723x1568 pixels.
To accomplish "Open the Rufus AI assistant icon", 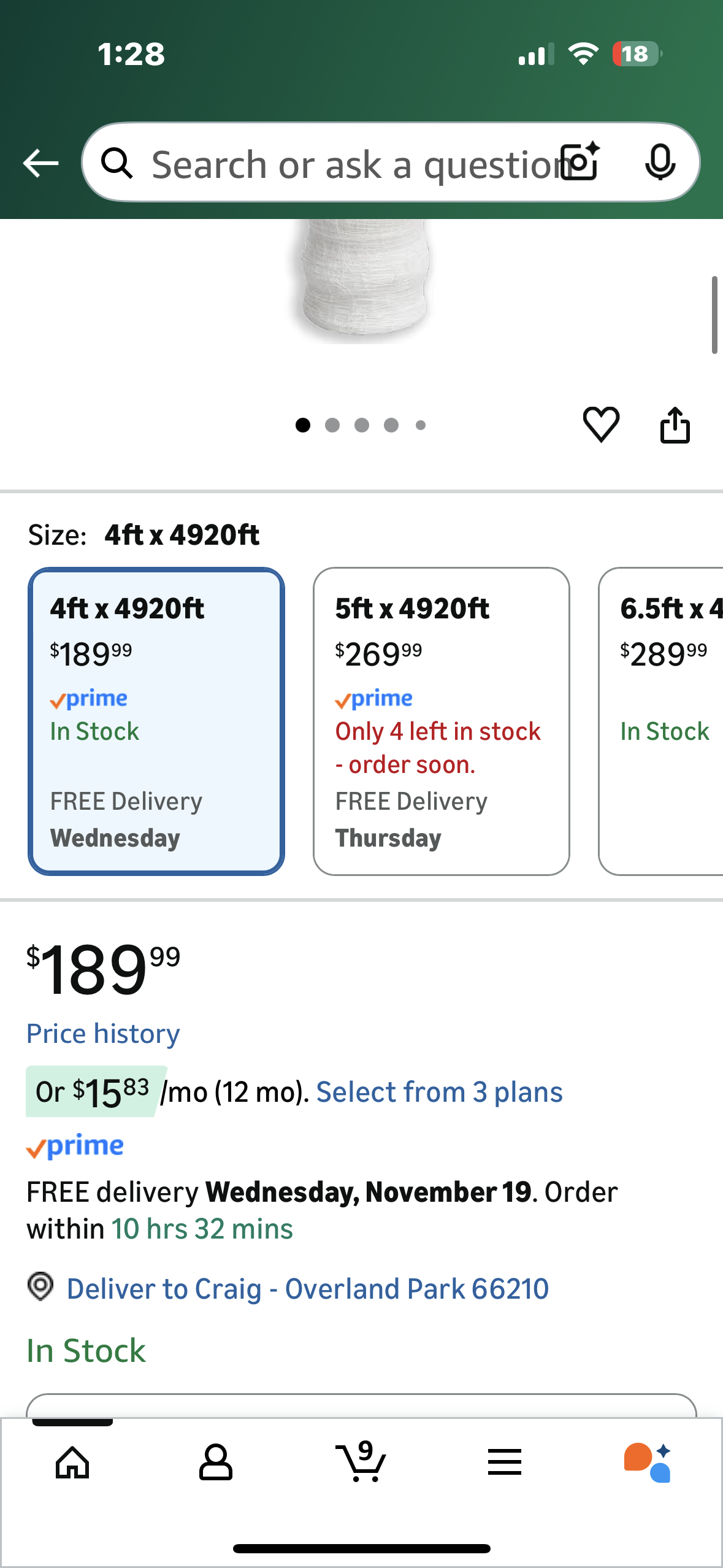I will pyautogui.click(x=648, y=1462).
